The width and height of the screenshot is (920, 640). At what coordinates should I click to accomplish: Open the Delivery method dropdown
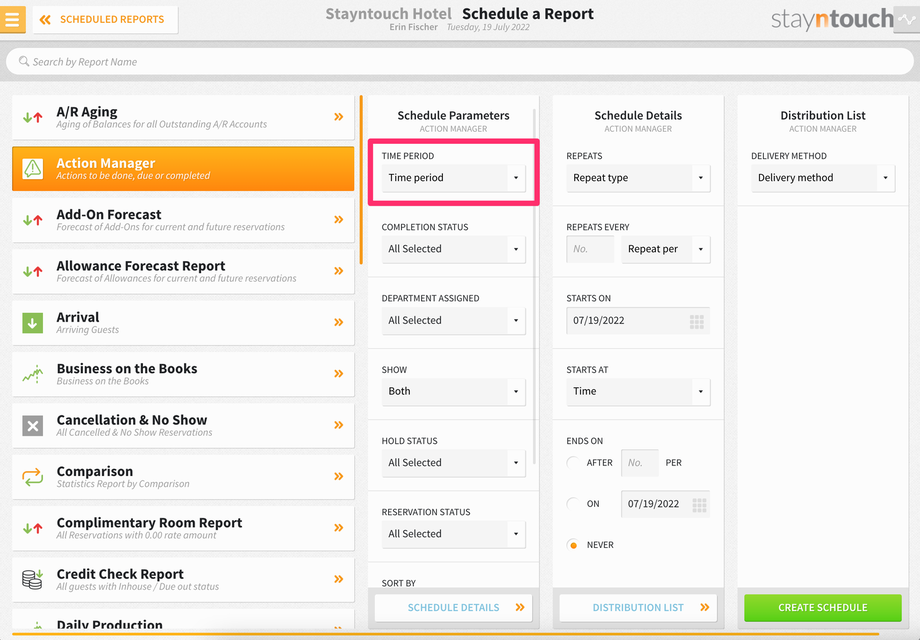click(x=823, y=178)
